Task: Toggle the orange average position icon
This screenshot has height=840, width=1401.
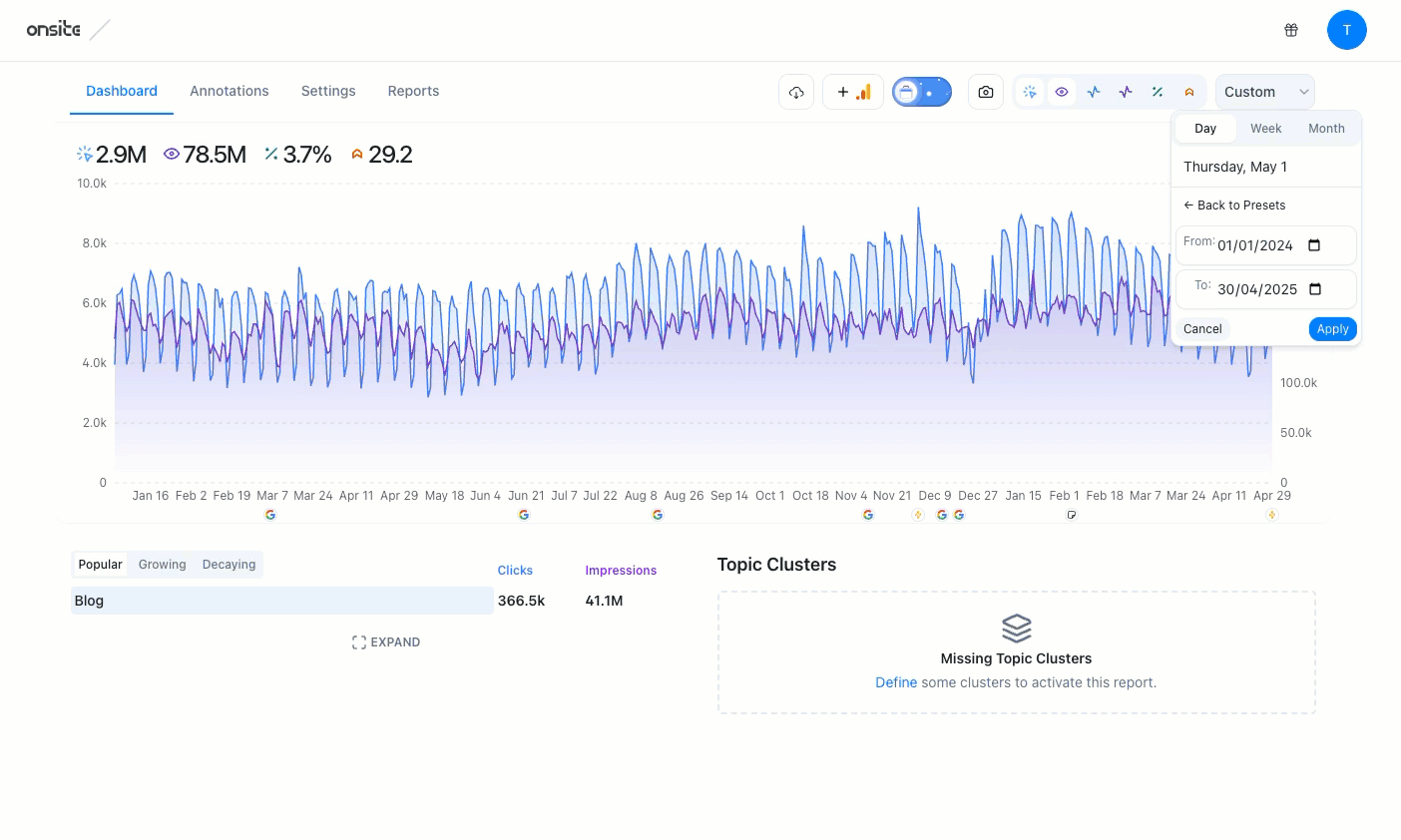Action: tap(1189, 92)
